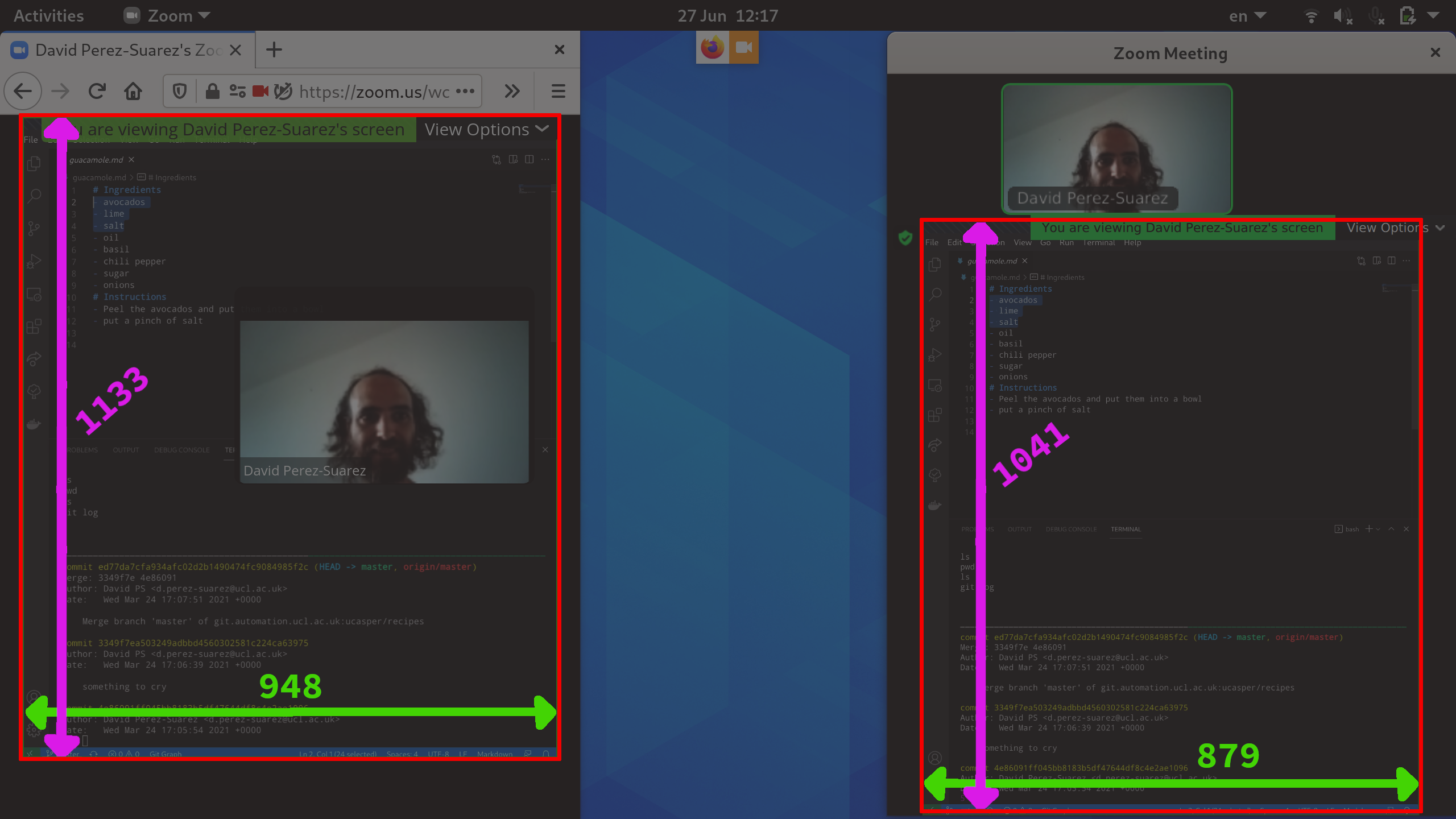Image resolution: width=1456 pixels, height=819 pixels.
Task: Click David's video thumbnail in the Firefox window
Action: (384, 402)
